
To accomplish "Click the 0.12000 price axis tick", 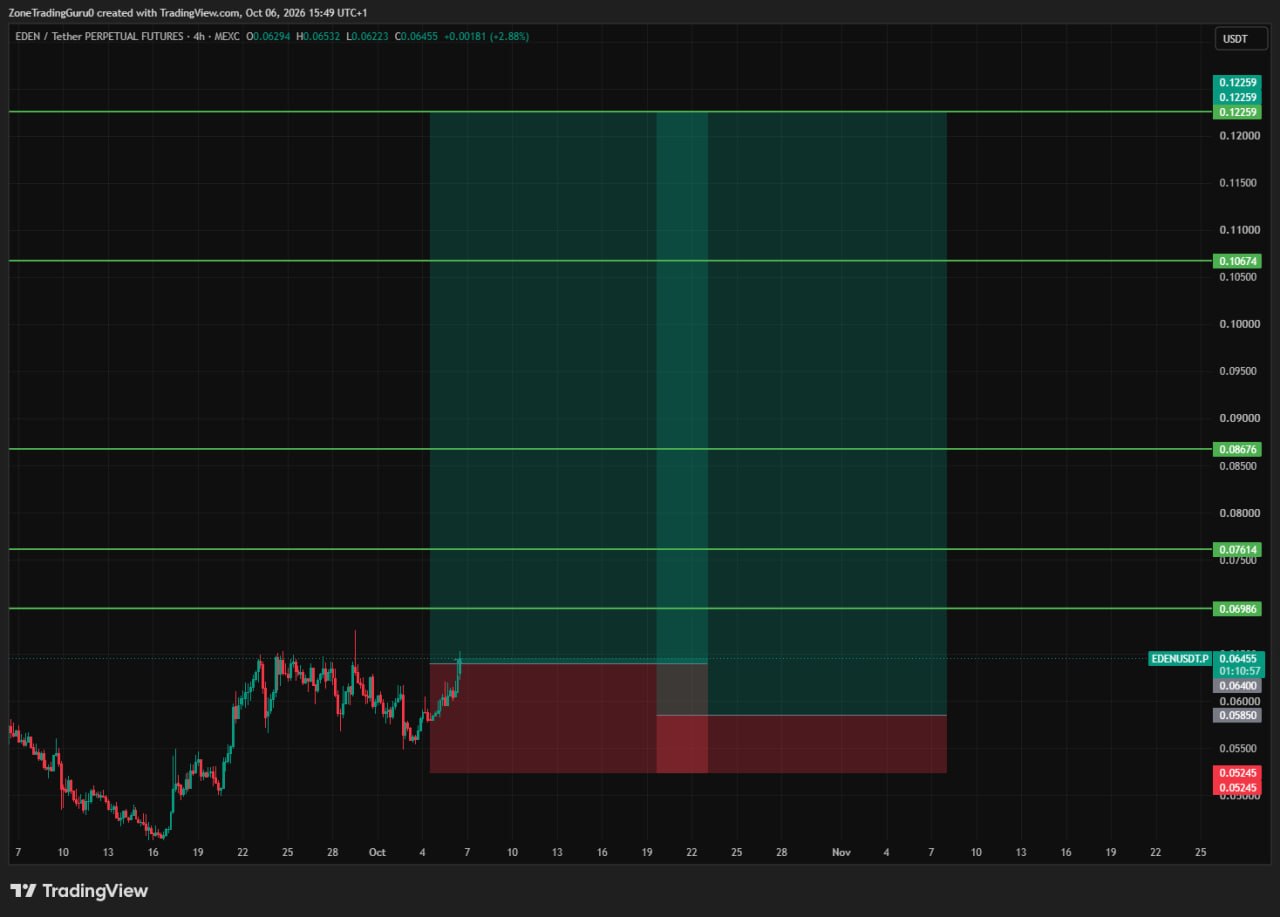I will [x=1238, y=136].
